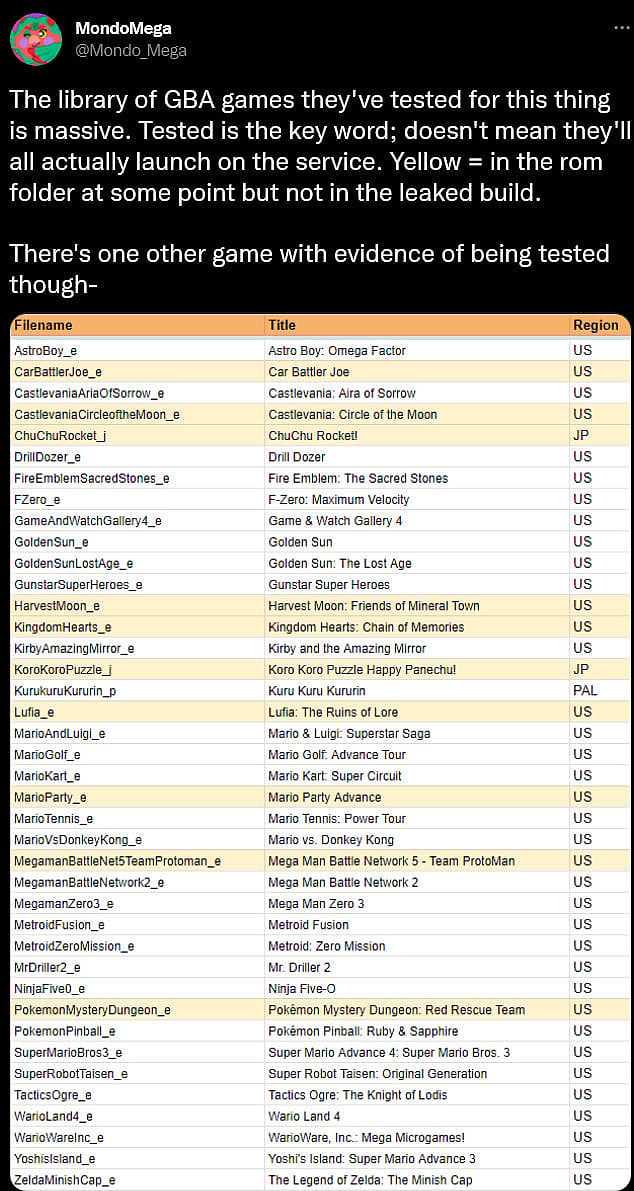Click the PokemonMysteryDungeon_e filename cell
Image resolution: width=634 pixels, height=1191 pixels.
pos(92,1010)
